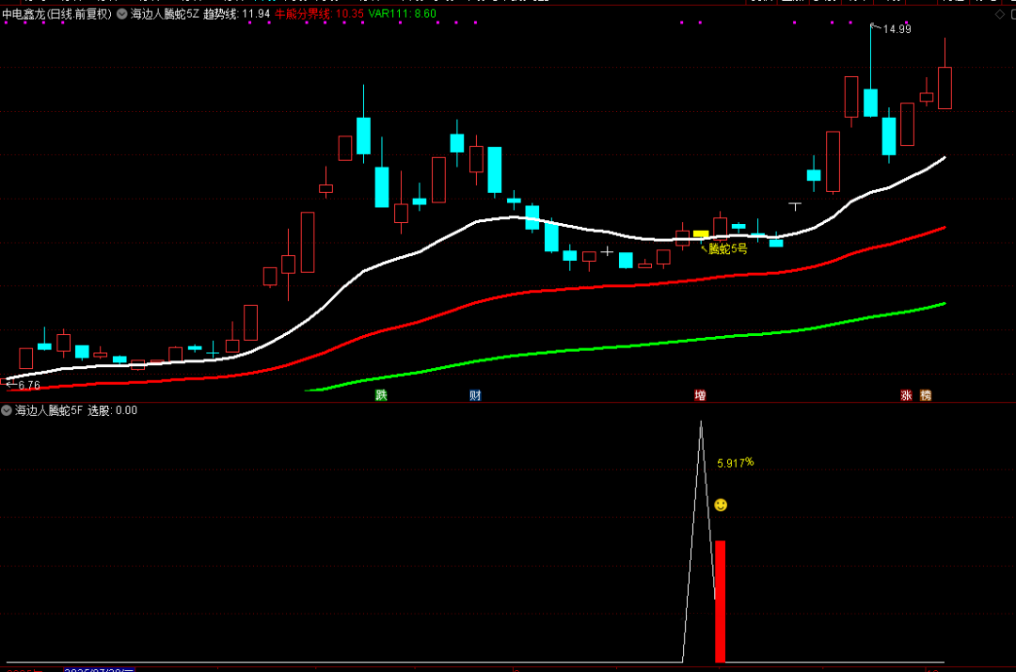Screen dimensions: 1016x672
Task: Click the orange 腾 marker icon
Action: pos(925,395)
